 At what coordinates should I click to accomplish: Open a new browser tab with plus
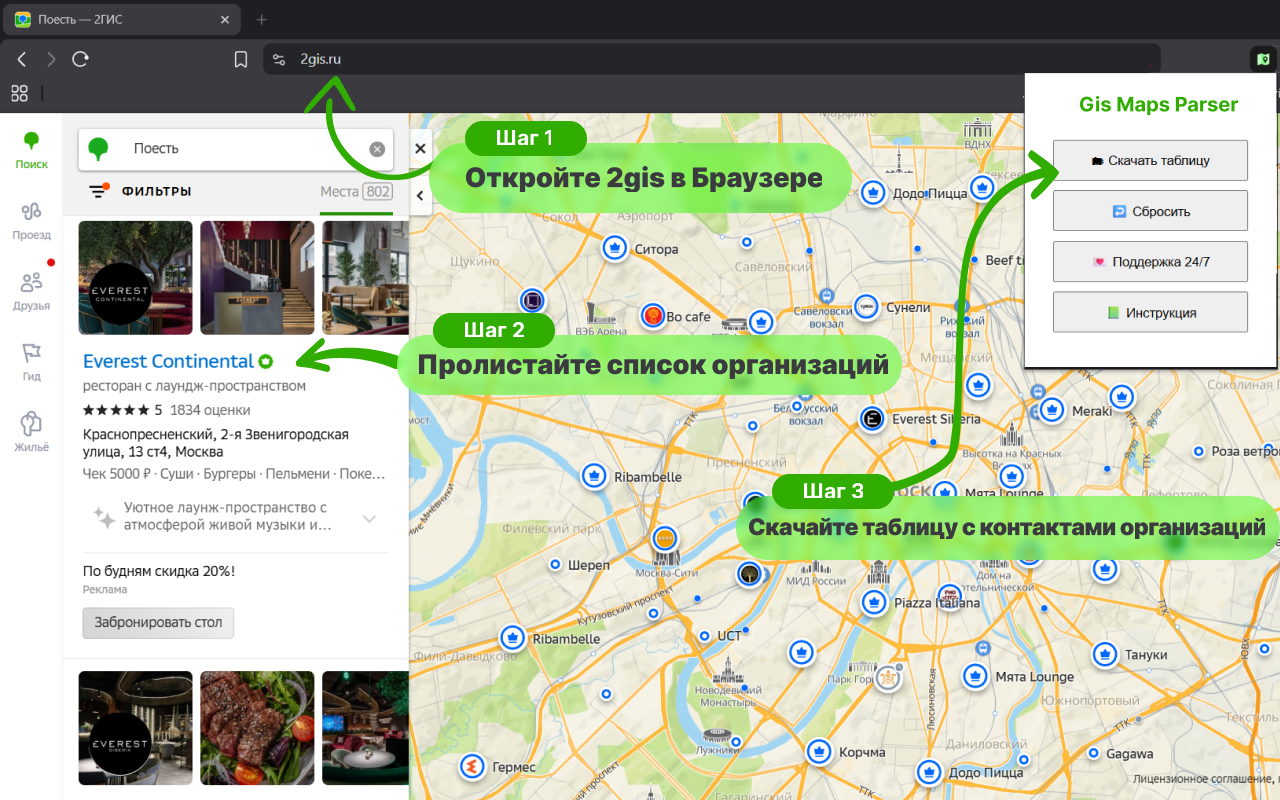click(262, 19)
